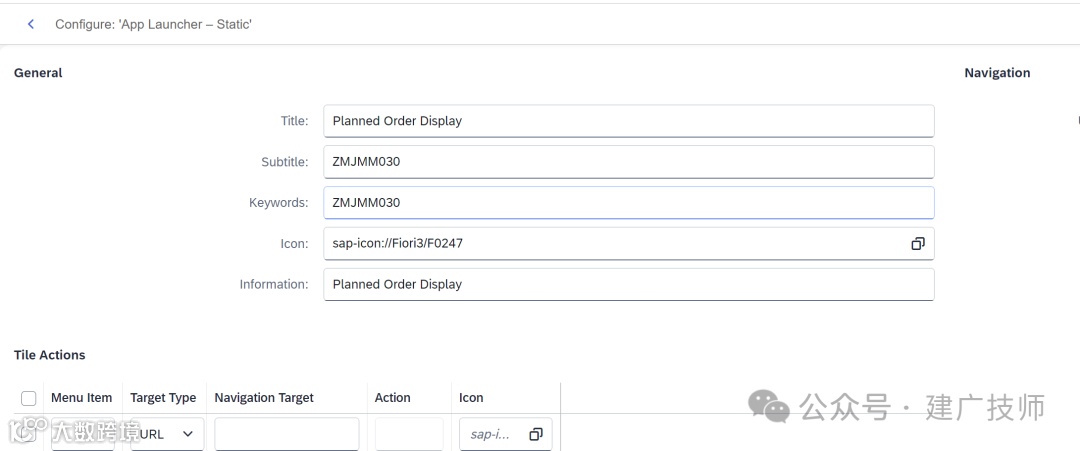
Task: Tick the select-all checkbox in Tile Actions header
Action: tap(28, 398)
